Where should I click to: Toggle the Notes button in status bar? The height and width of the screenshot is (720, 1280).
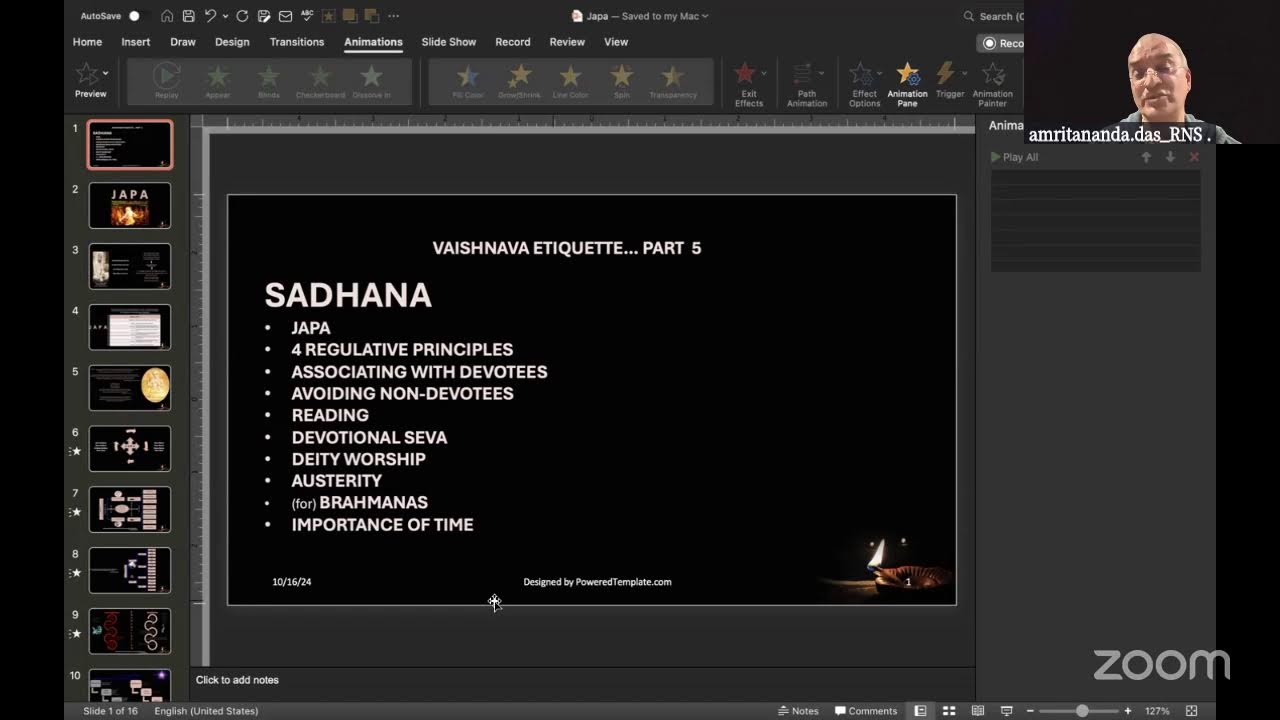click(x=798, y=711)
